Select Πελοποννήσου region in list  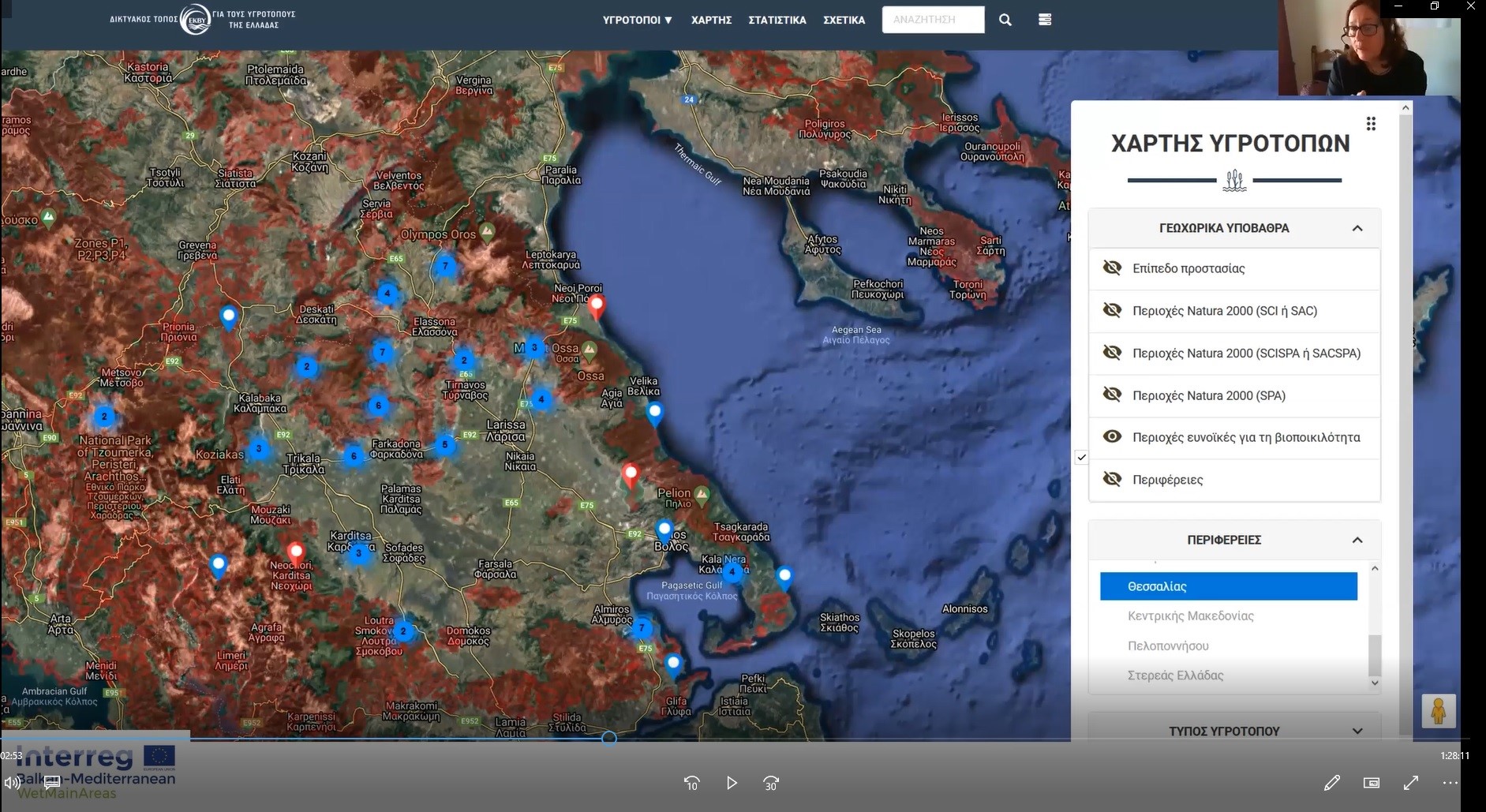click(x=1168, y=645)
